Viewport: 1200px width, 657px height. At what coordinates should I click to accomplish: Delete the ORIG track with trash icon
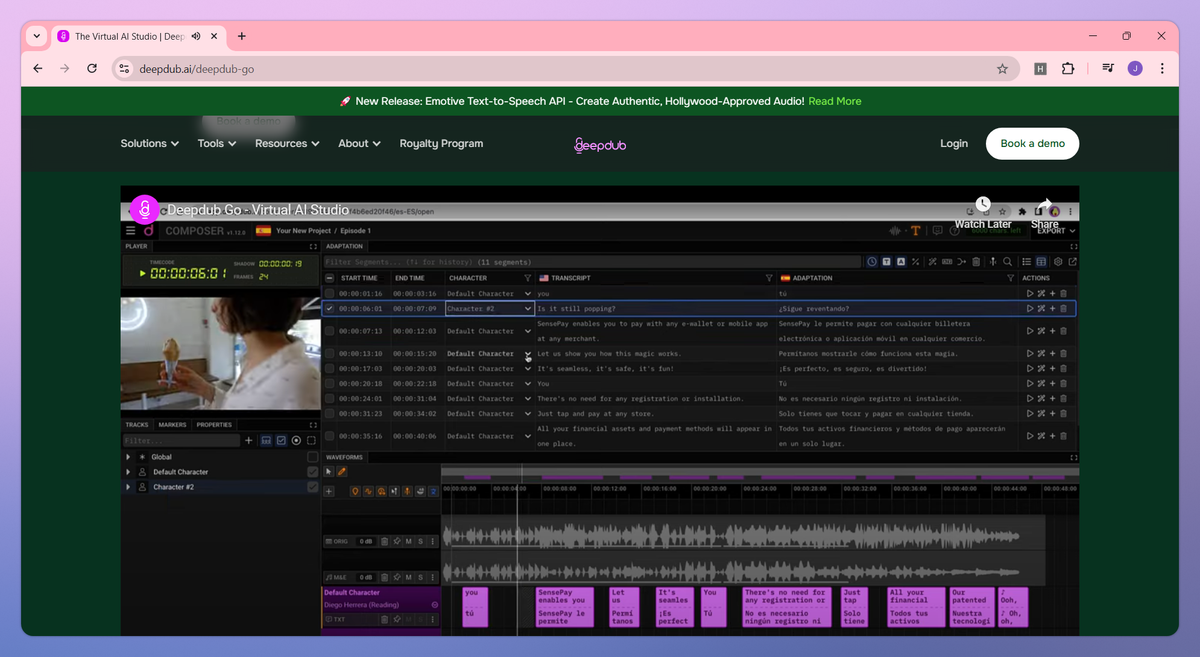pyautogui.click(x=384, y=541)
